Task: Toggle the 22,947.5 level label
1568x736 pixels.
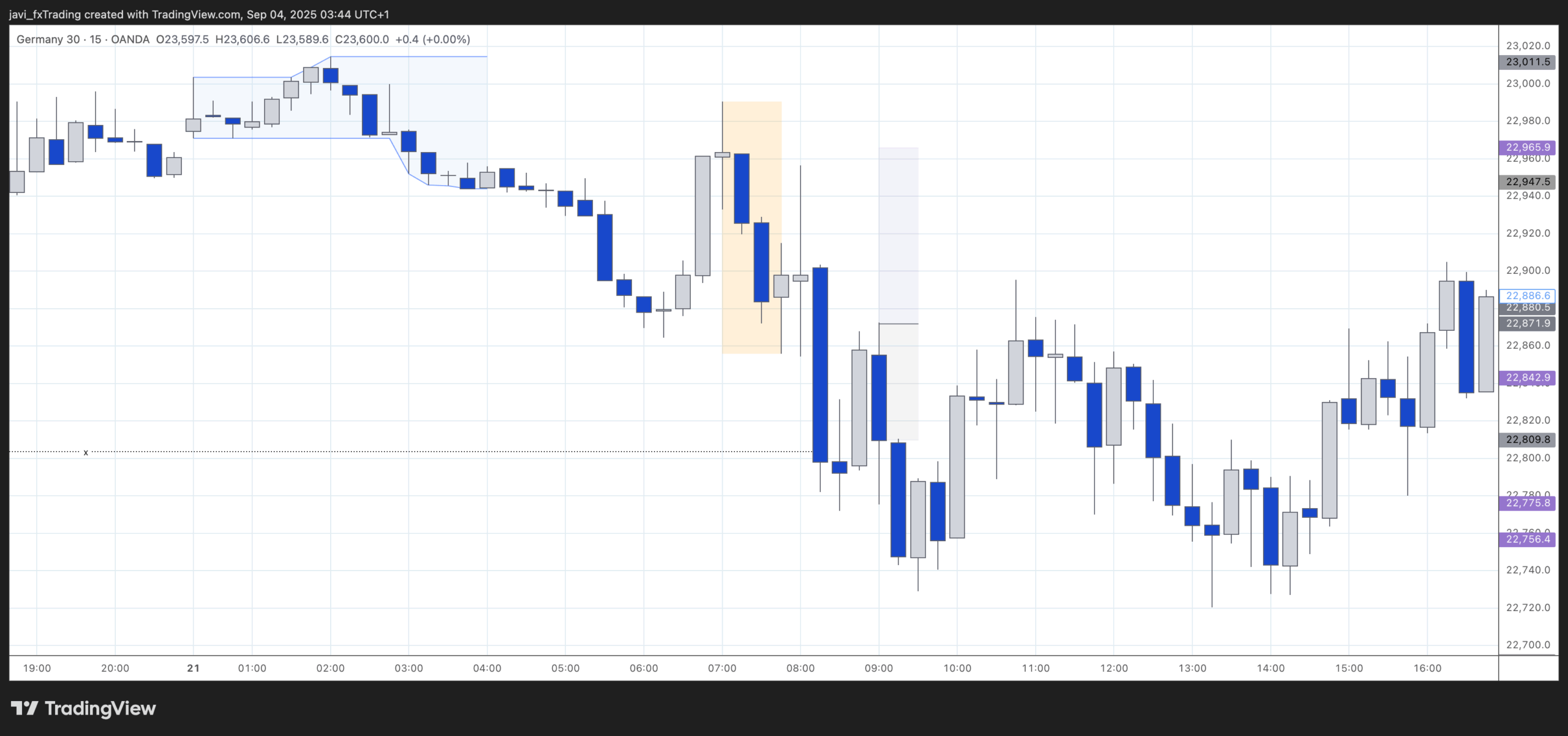Action: click(1529, 181)
